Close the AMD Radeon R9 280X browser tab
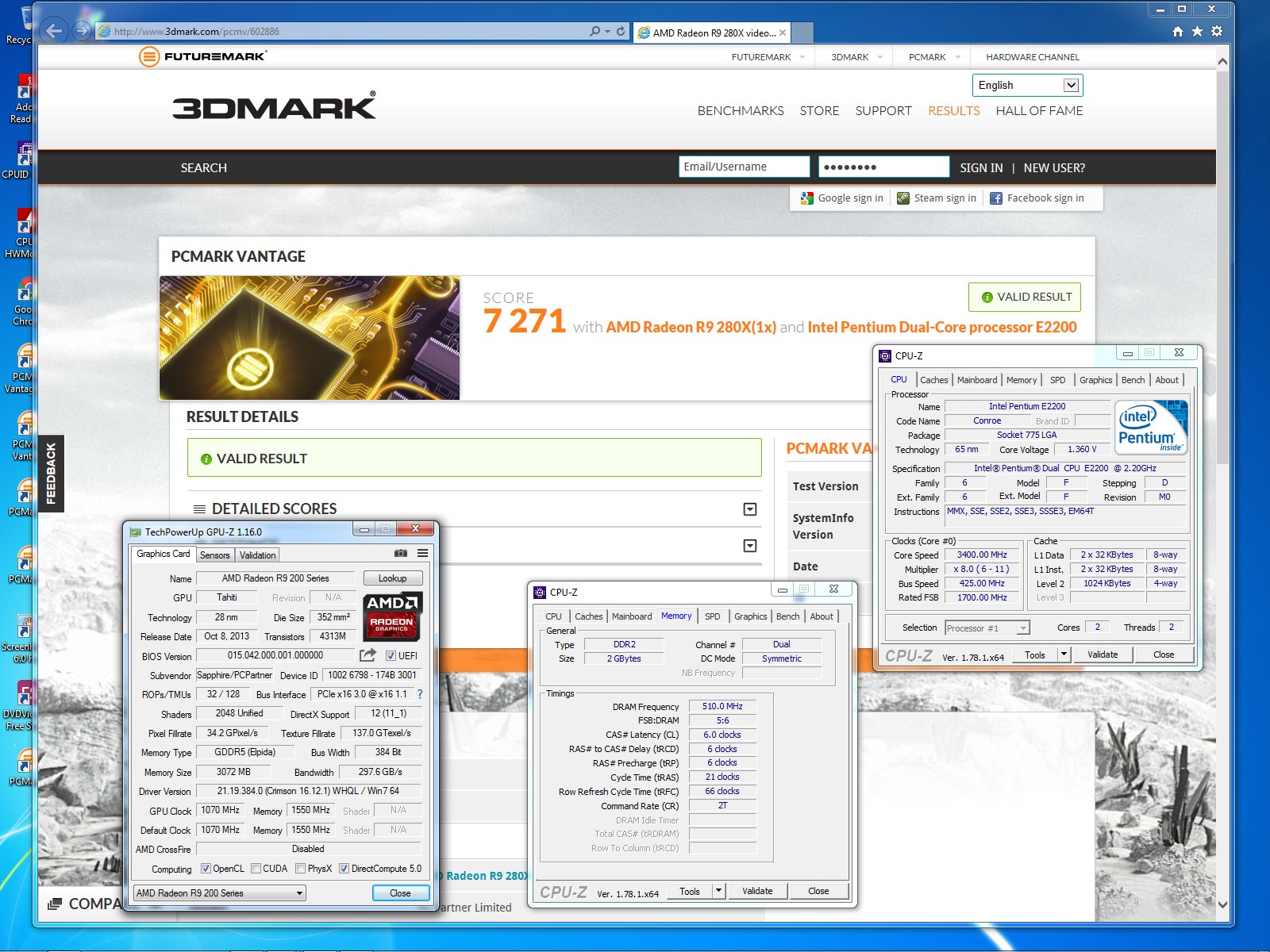The width and height of the screenshot is (1270, 952). pyautogui.click(x=783, y=33)
